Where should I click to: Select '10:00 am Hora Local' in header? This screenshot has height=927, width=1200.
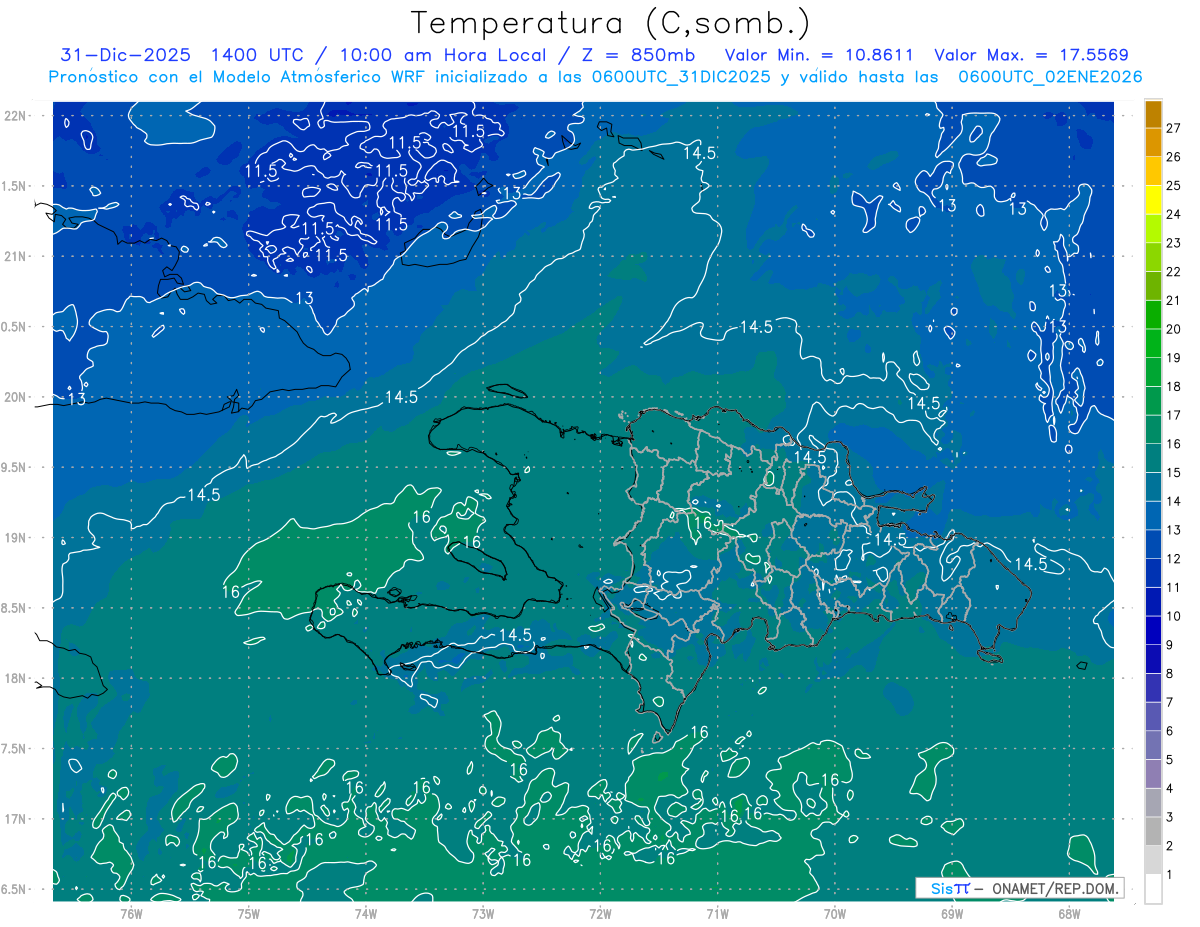pos(442,55)
